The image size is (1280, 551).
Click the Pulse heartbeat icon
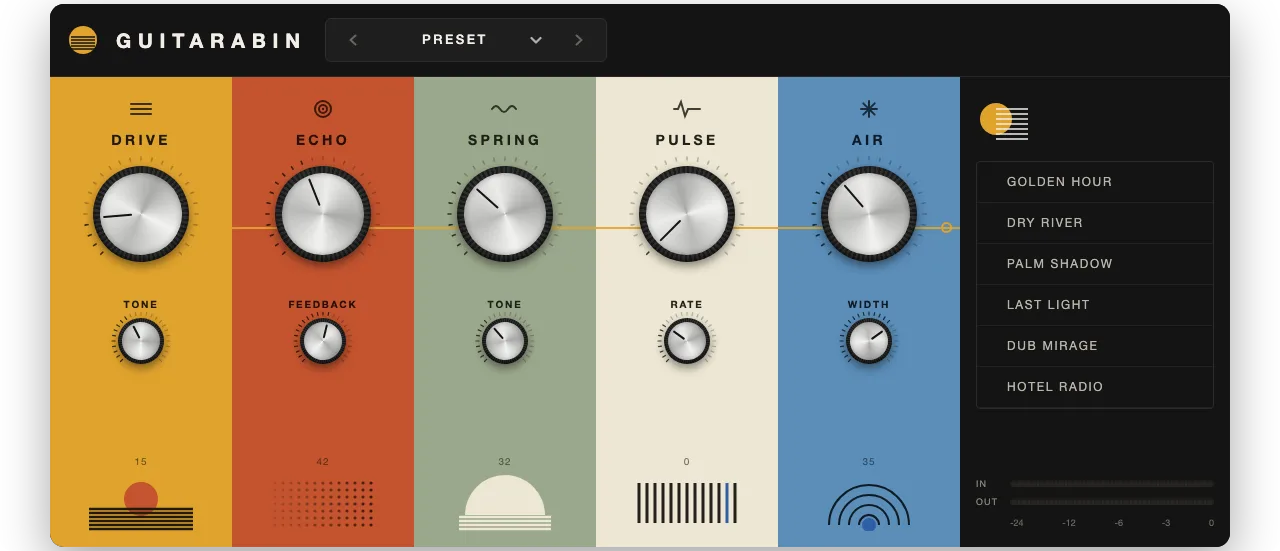[686, 108]
